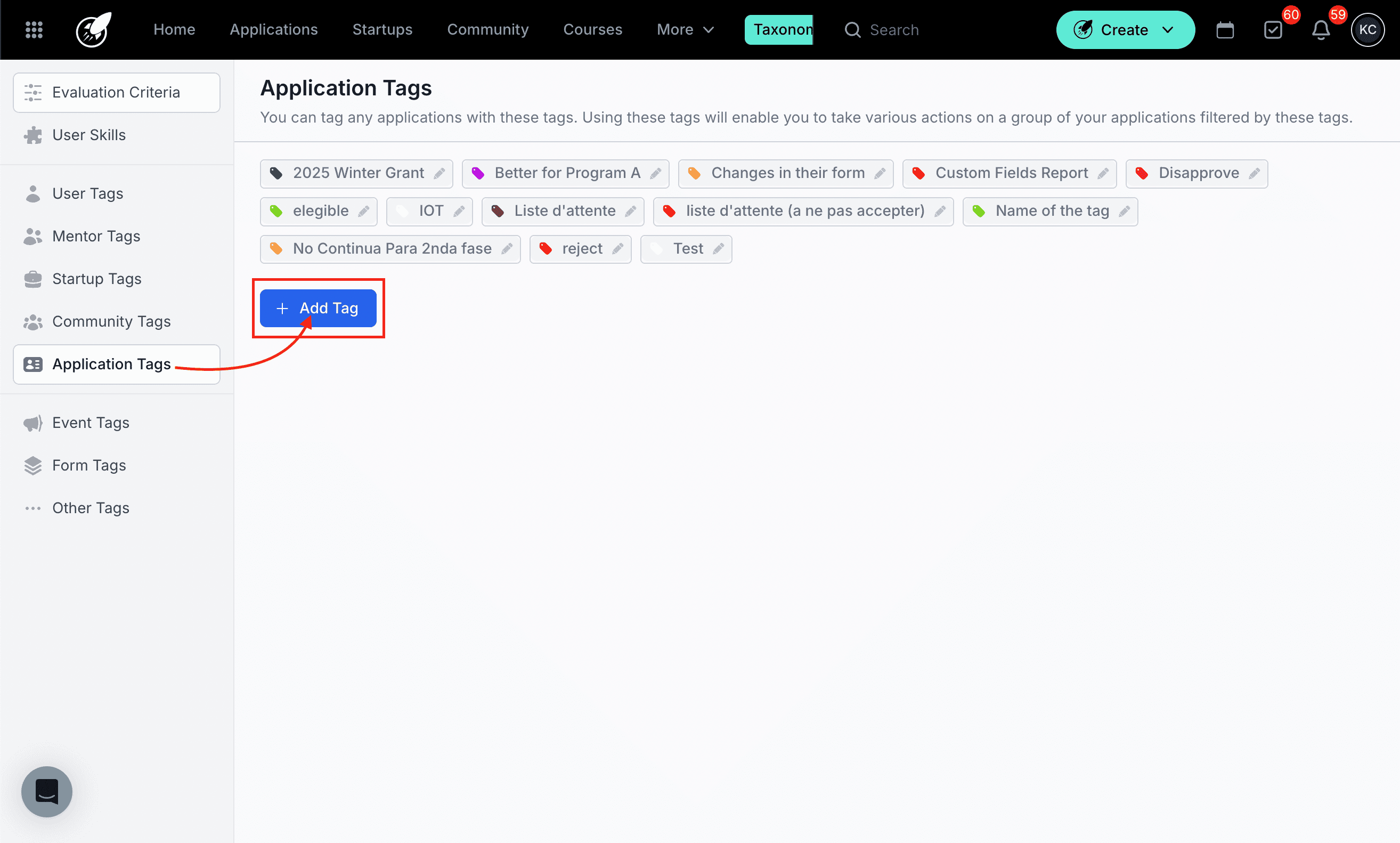1400x843 pixels.
Task: Expand the More navigation menu
Action: click(684, 29)
